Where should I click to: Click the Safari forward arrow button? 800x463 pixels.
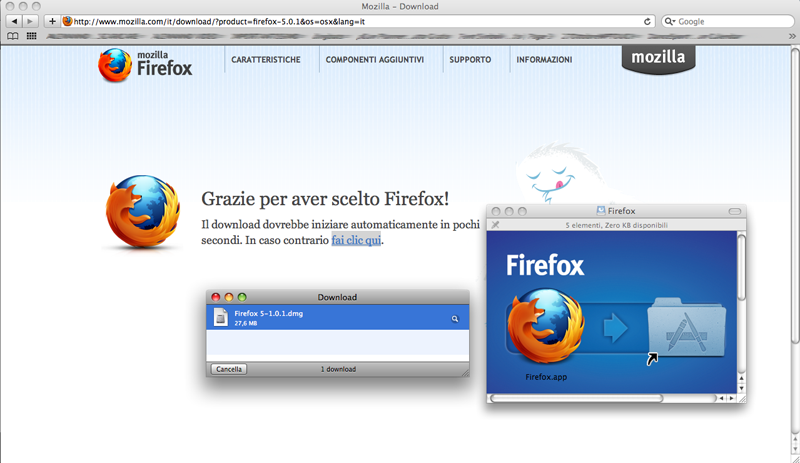tap(31, 21)
